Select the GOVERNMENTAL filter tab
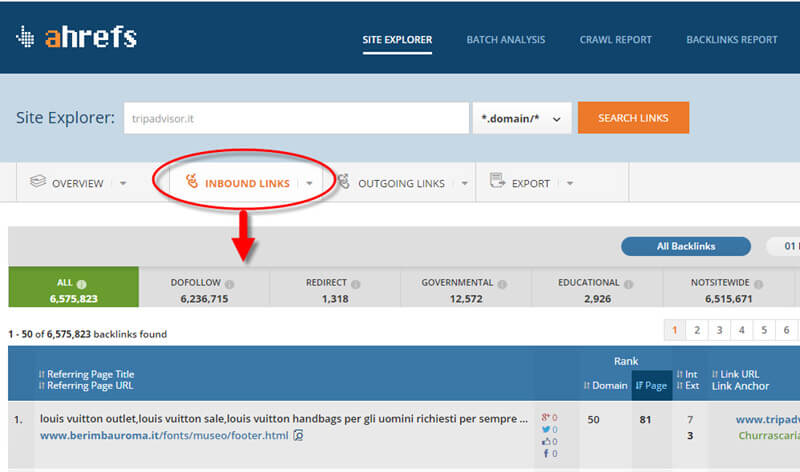Screen dimensions: 800x472 466,287
